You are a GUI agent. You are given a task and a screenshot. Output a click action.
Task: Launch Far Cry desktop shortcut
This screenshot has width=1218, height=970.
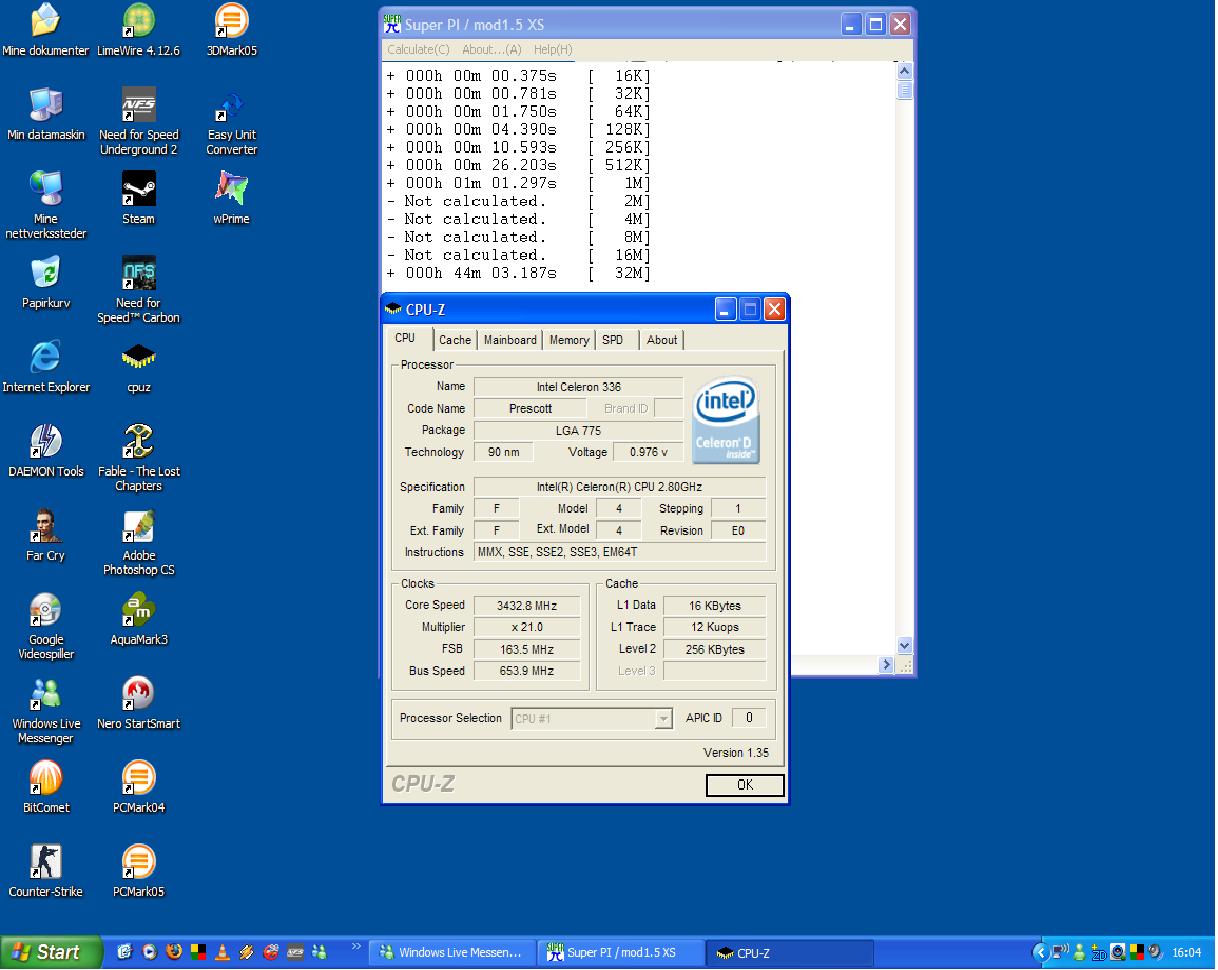click(x=45, y=534)
